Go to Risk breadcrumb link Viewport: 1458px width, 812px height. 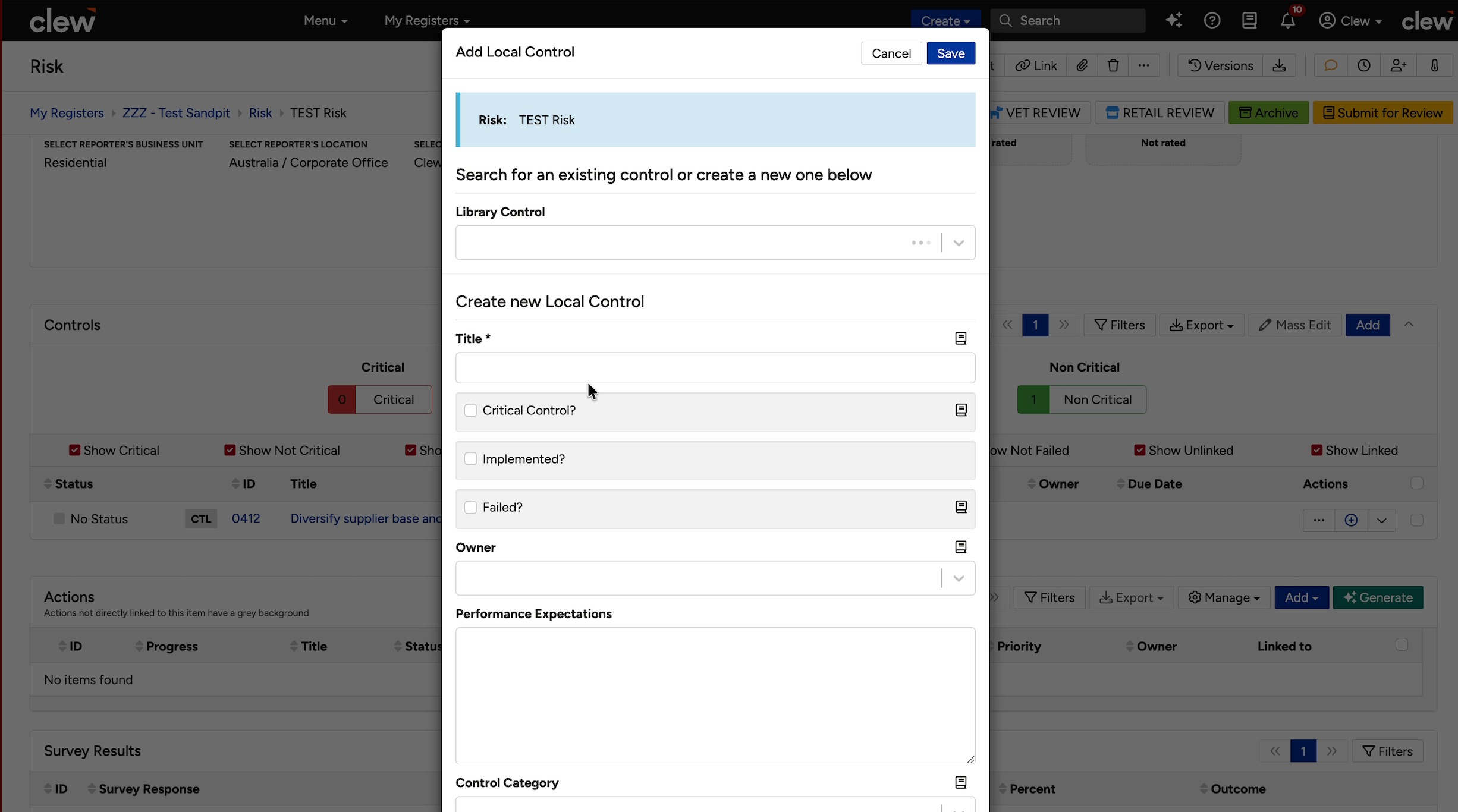260,113
